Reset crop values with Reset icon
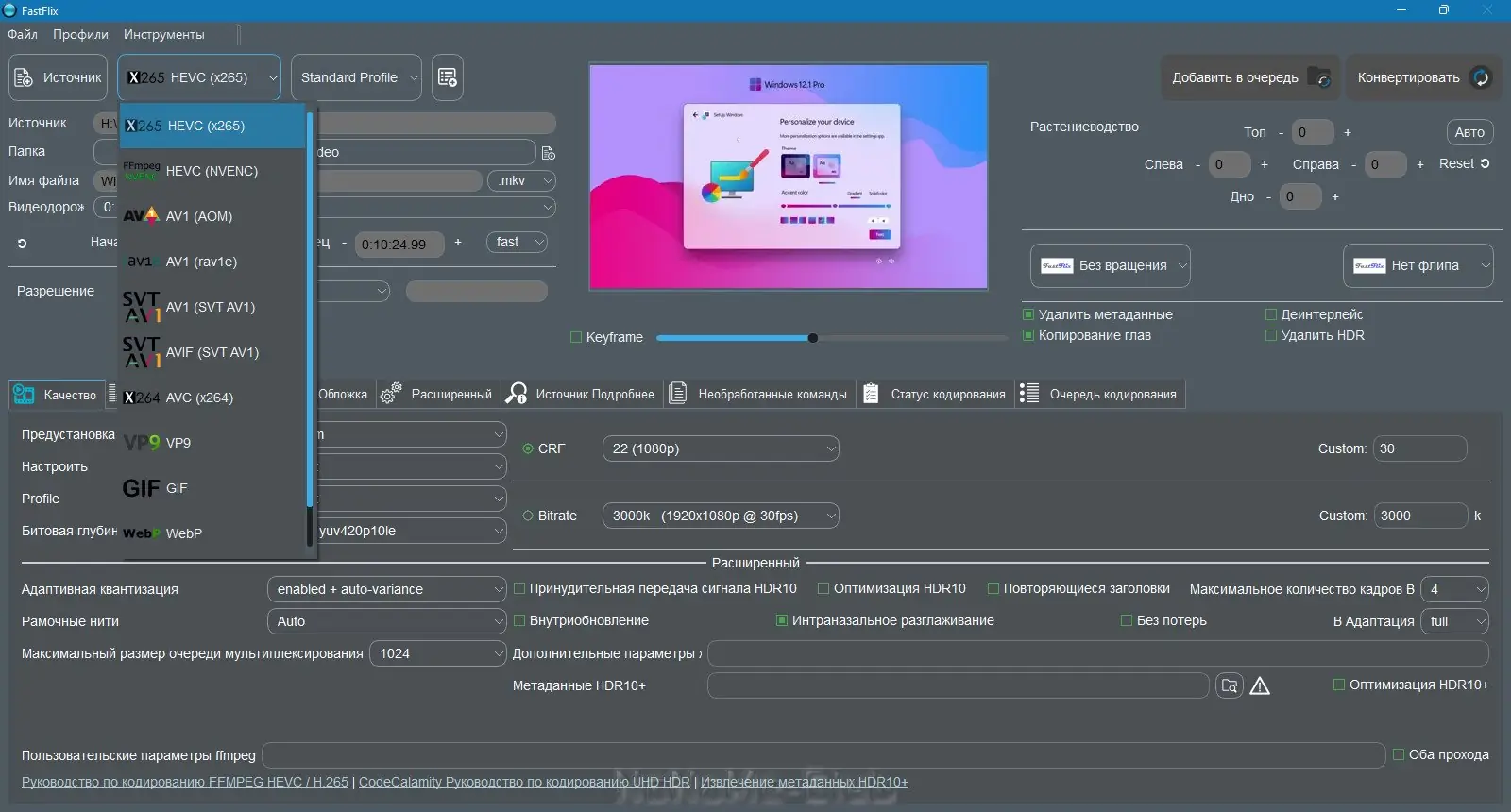1511x812 pixels. 1465,163
